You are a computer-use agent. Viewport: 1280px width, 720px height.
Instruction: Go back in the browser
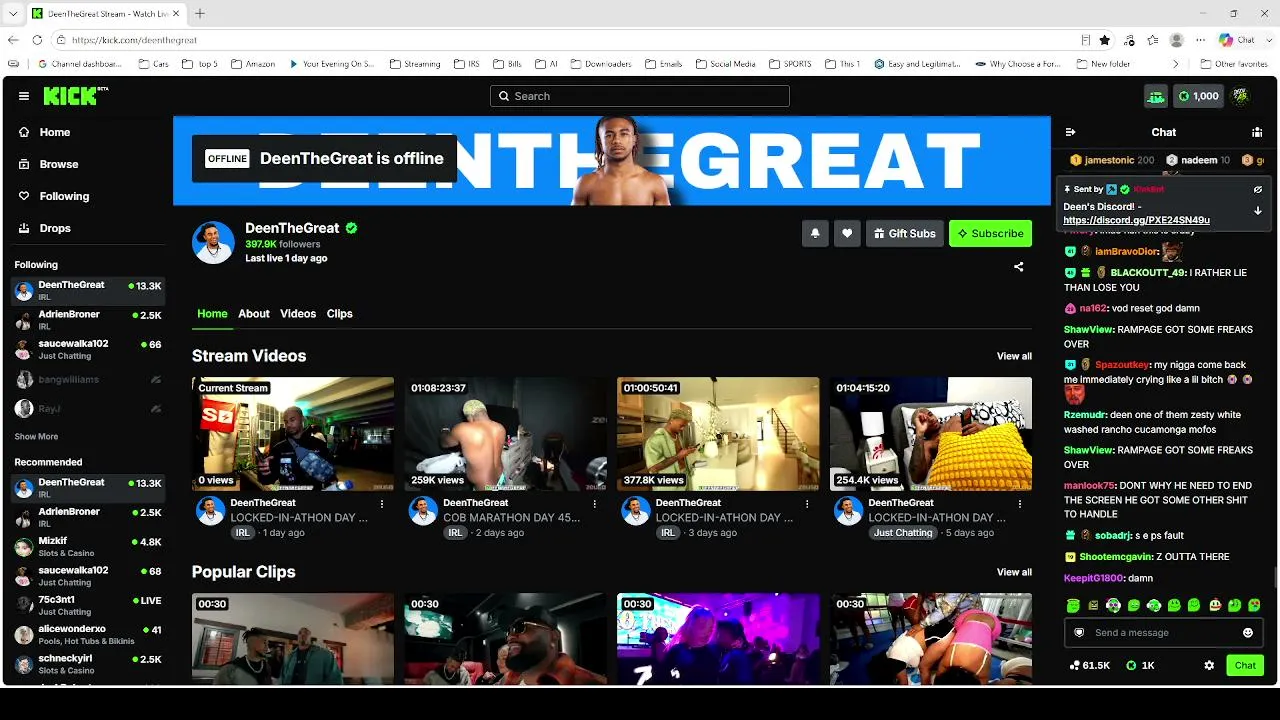point(13,40)
